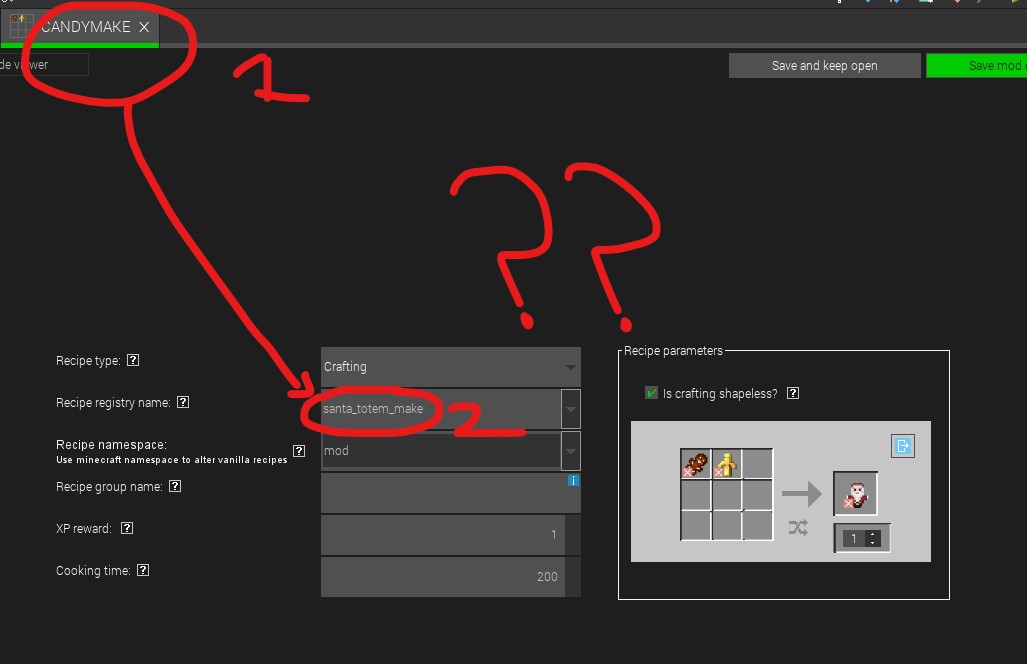Increase output count using the stepper

point(872,533)
